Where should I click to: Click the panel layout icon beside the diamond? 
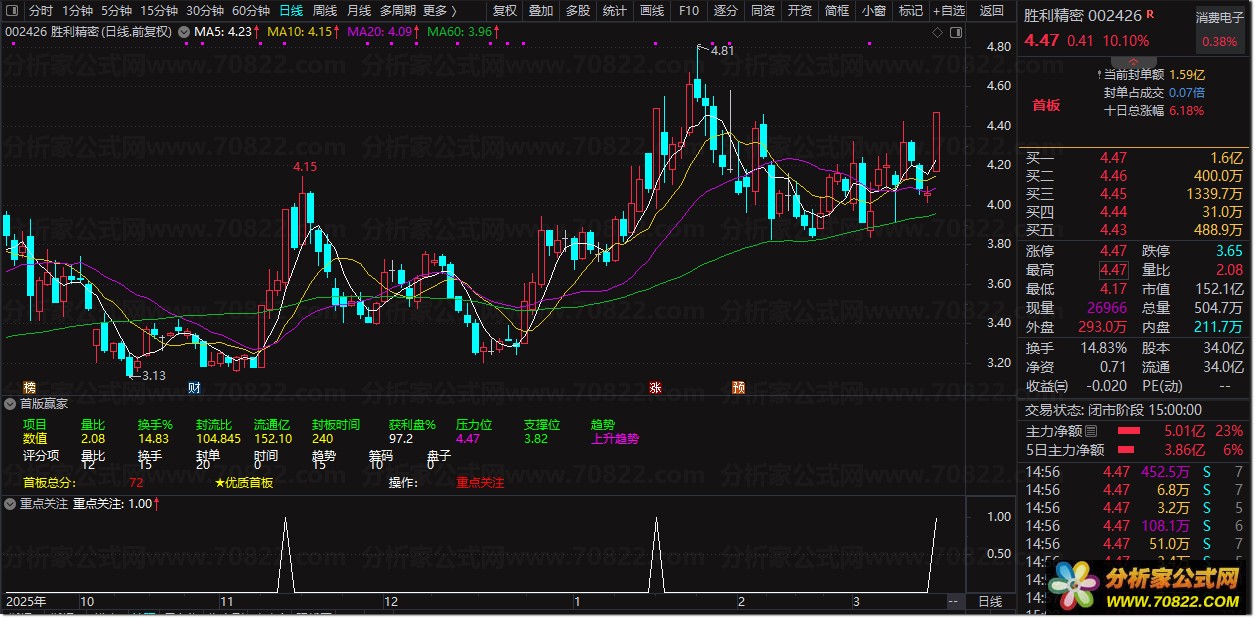[954, 33]
